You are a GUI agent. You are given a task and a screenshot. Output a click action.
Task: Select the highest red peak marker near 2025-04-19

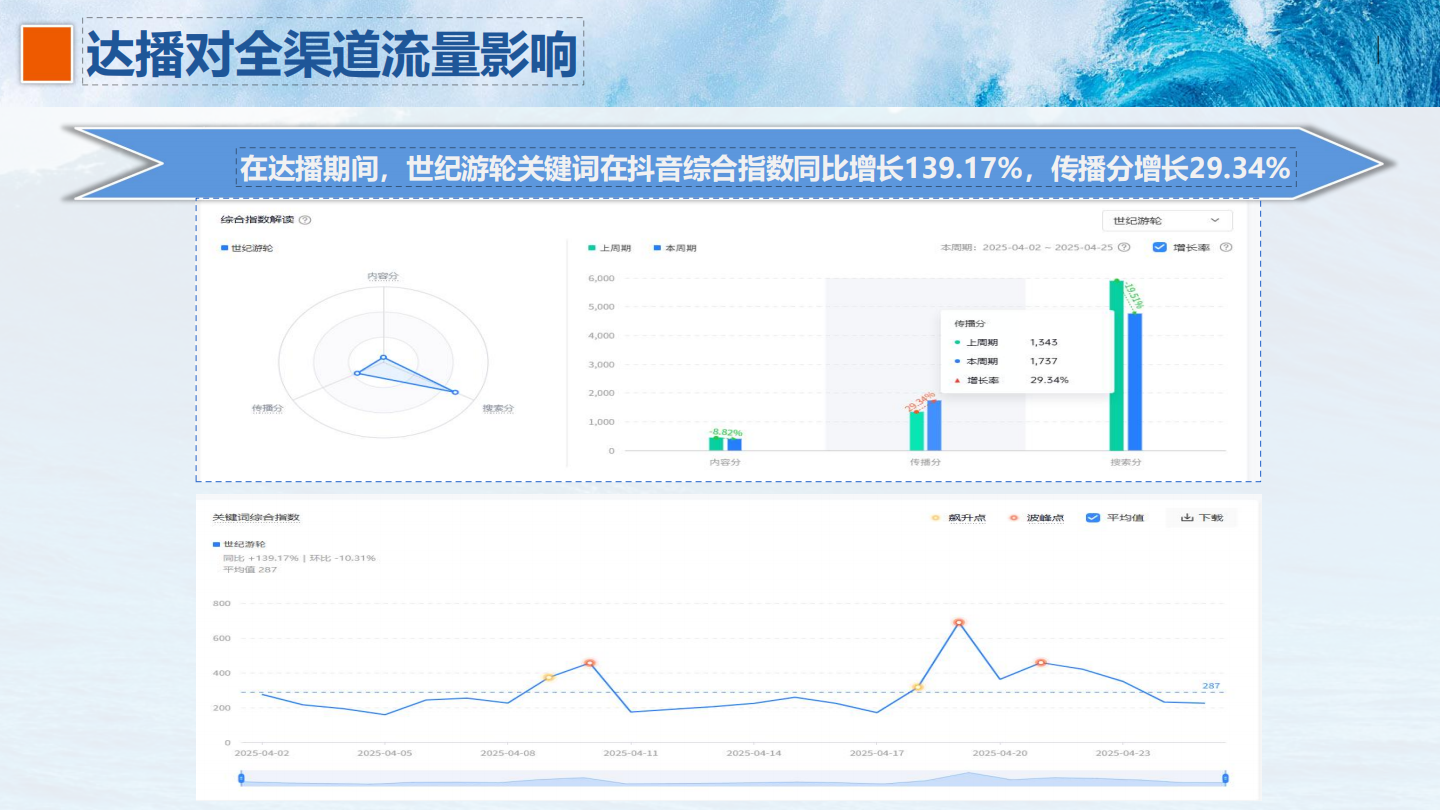[x=959, y=622]
